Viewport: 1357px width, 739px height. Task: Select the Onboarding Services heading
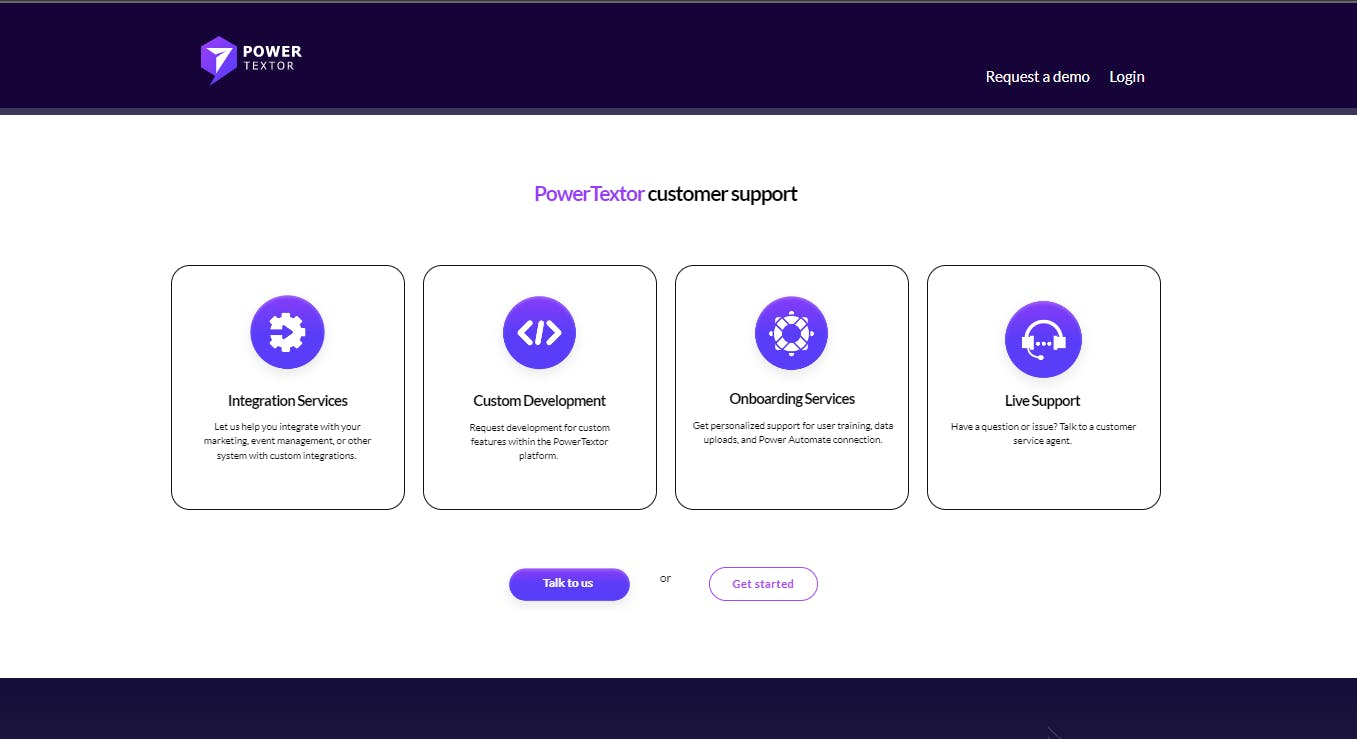[x=792, y=399]
